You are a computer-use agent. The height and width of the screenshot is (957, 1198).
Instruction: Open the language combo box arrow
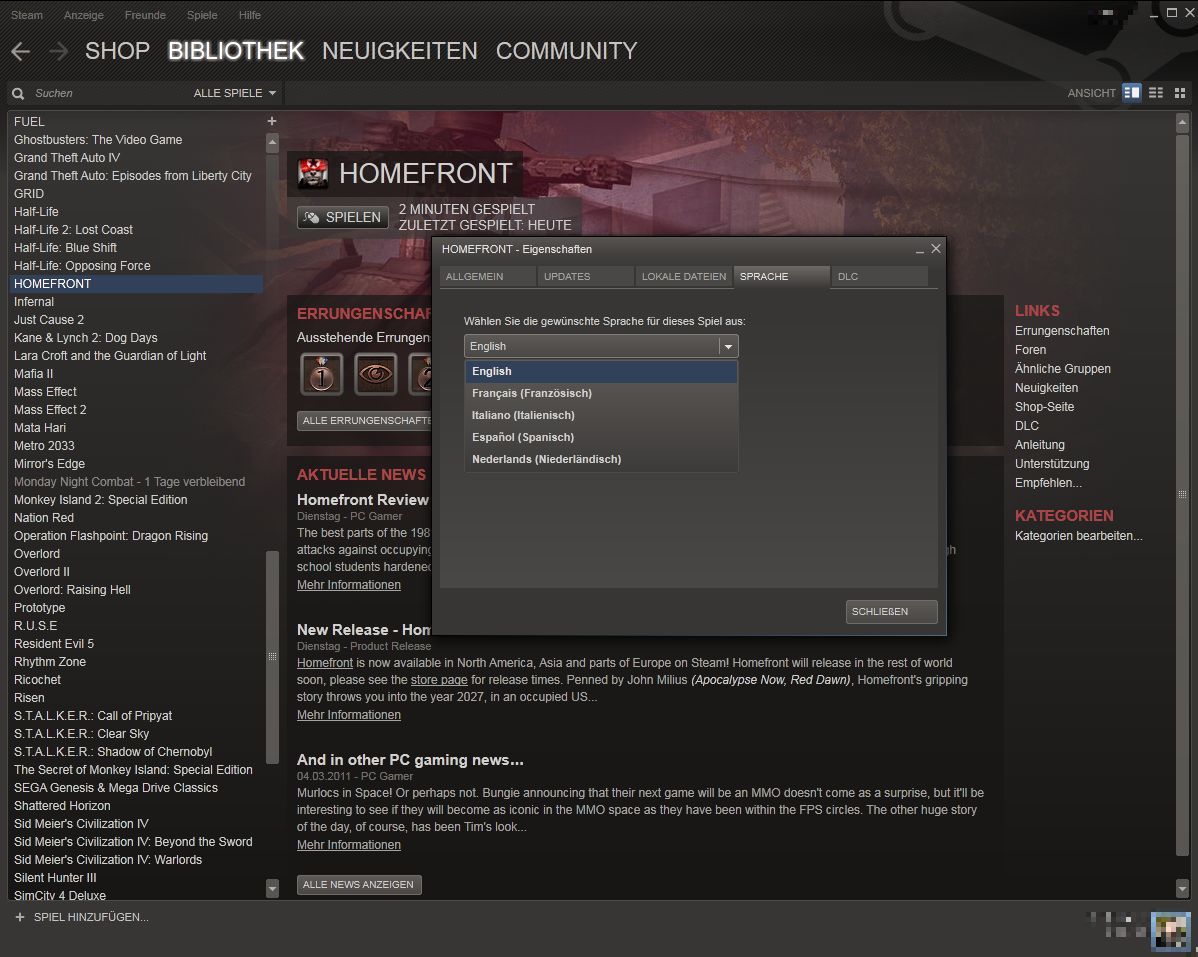[x=728, y=346]
